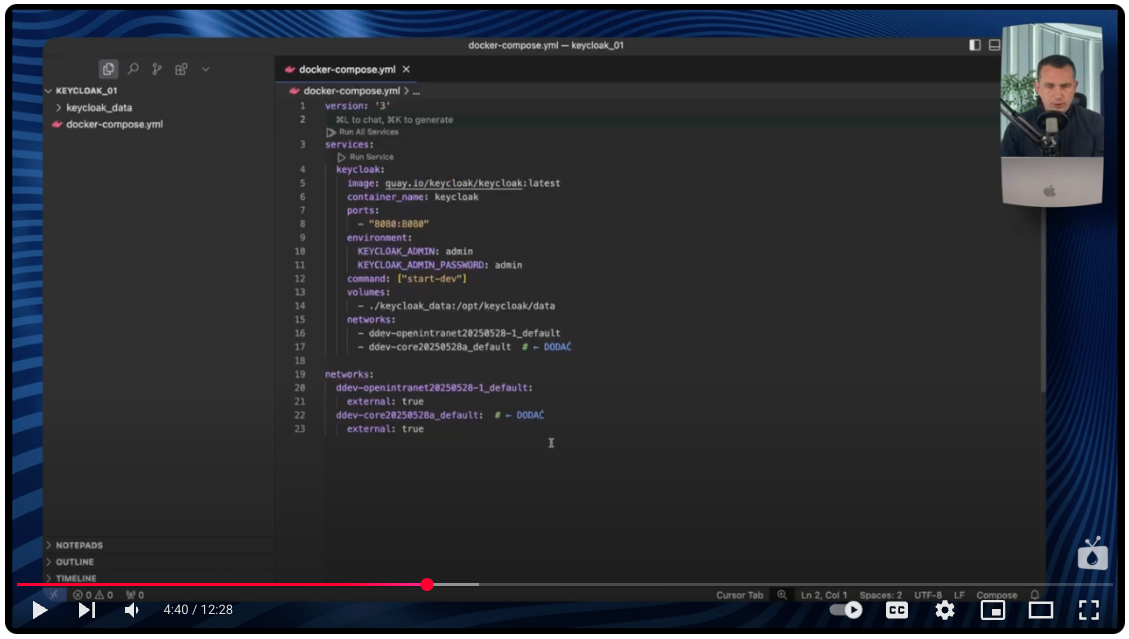Toggle closed captions (CC)
Viewport: 1129px width, 639px height.
[896, 610]
